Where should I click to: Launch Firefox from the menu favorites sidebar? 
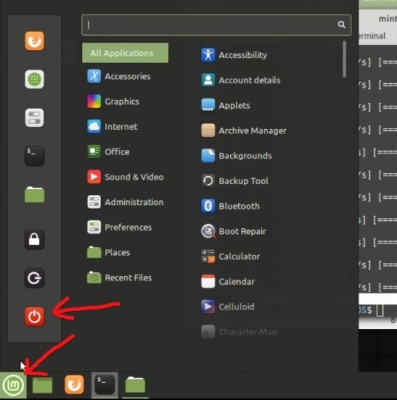(x=34, y=41)
